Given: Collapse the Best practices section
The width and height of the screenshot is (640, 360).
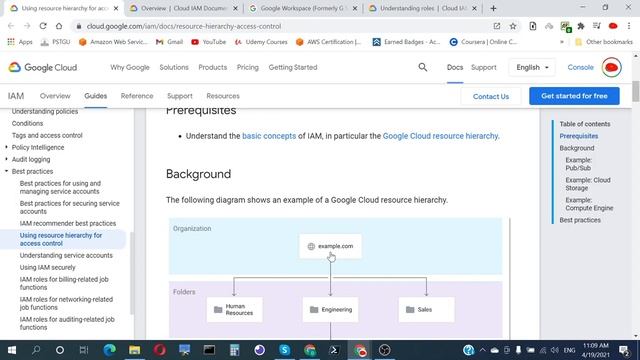Looking at the screenshot, I should pyautogui.click(x=7, y=171).
